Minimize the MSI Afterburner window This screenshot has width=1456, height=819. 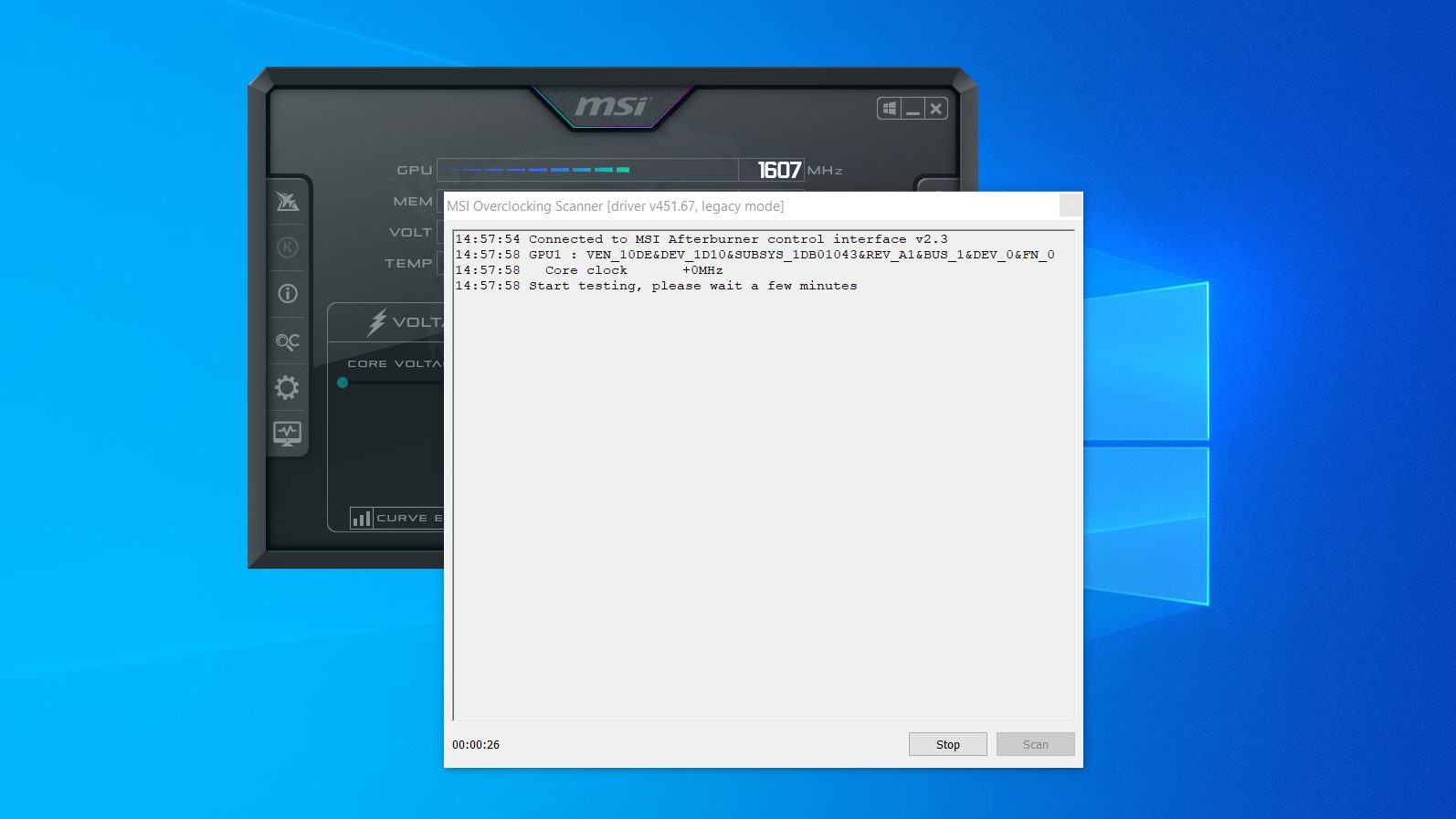tap(913, 109)
